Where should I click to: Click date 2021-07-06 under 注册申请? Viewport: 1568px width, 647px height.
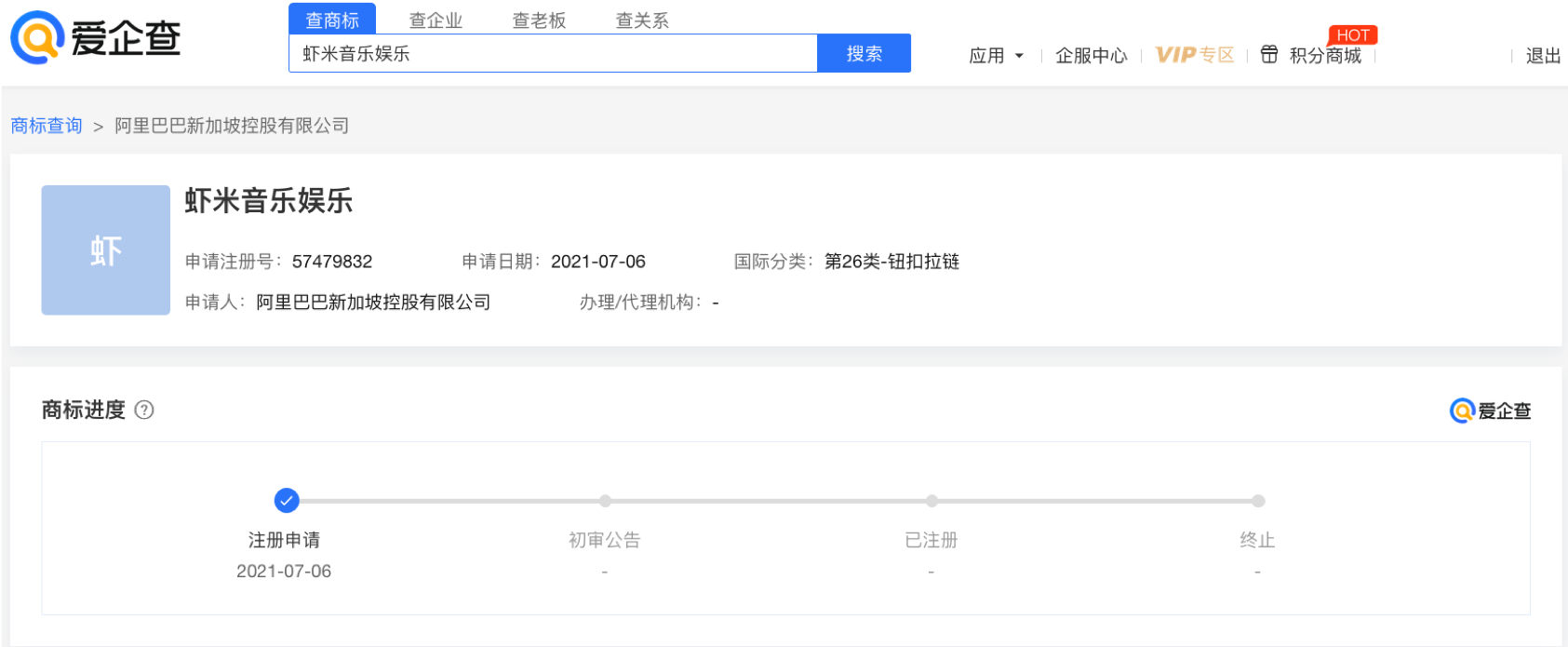284,572
